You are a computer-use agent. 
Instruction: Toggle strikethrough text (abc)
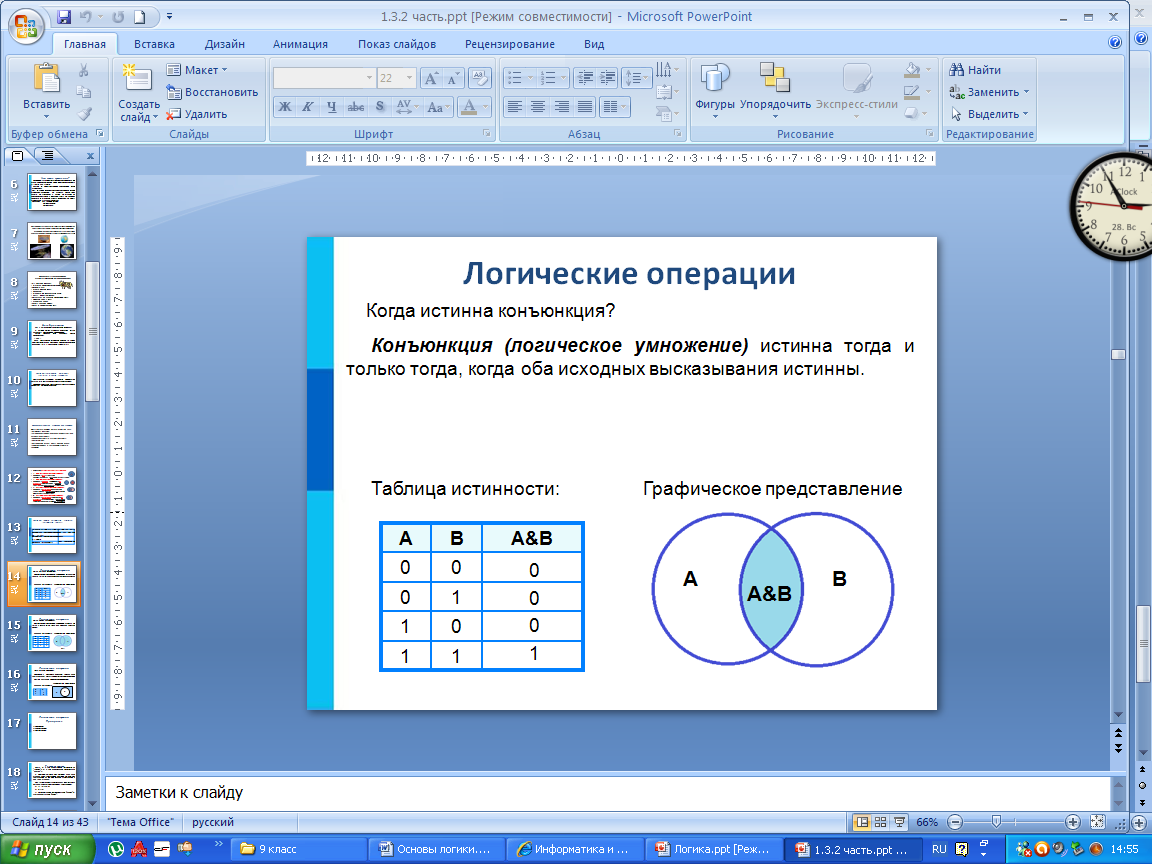[356, 107]
